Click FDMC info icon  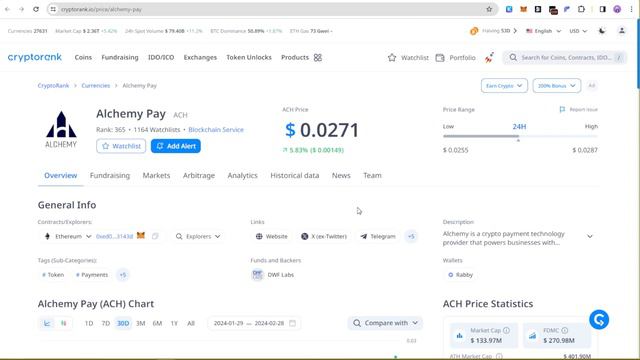(x=564, y=330)
